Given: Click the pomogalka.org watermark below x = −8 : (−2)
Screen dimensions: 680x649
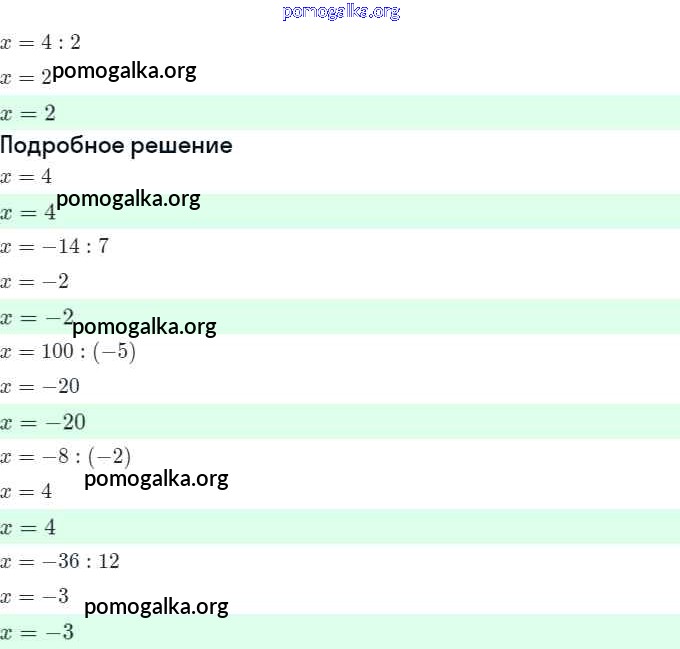Looking at the screenshot, I should (x=156, y=479).
